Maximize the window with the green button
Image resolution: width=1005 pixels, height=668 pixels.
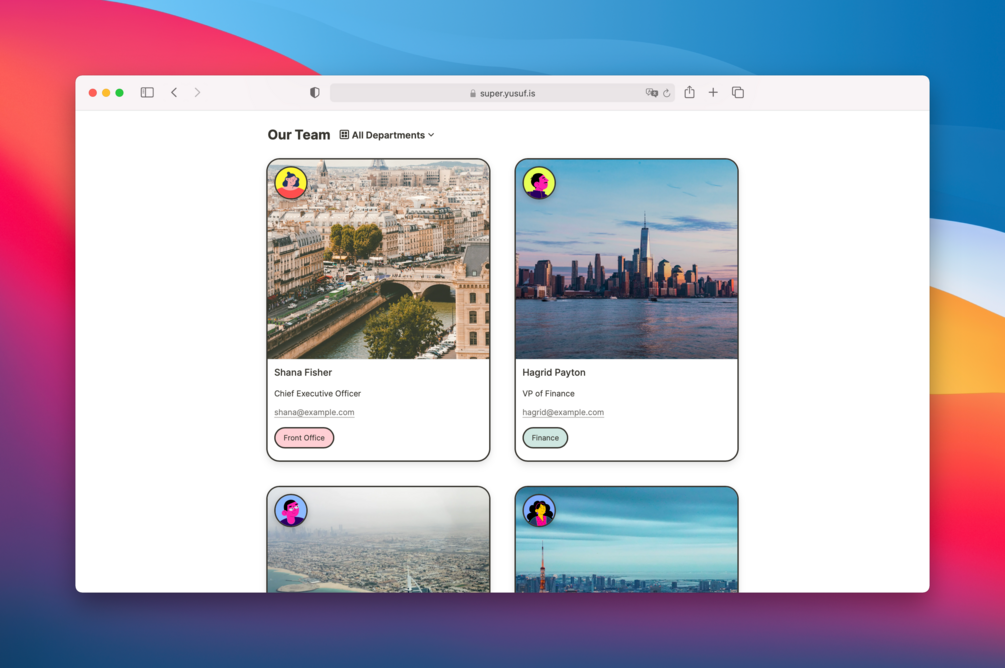pyautogui.click(x=119, y=93)
